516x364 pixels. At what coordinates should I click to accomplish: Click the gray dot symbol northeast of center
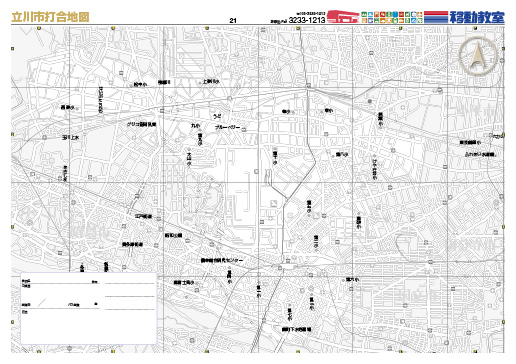coord(369,101)
